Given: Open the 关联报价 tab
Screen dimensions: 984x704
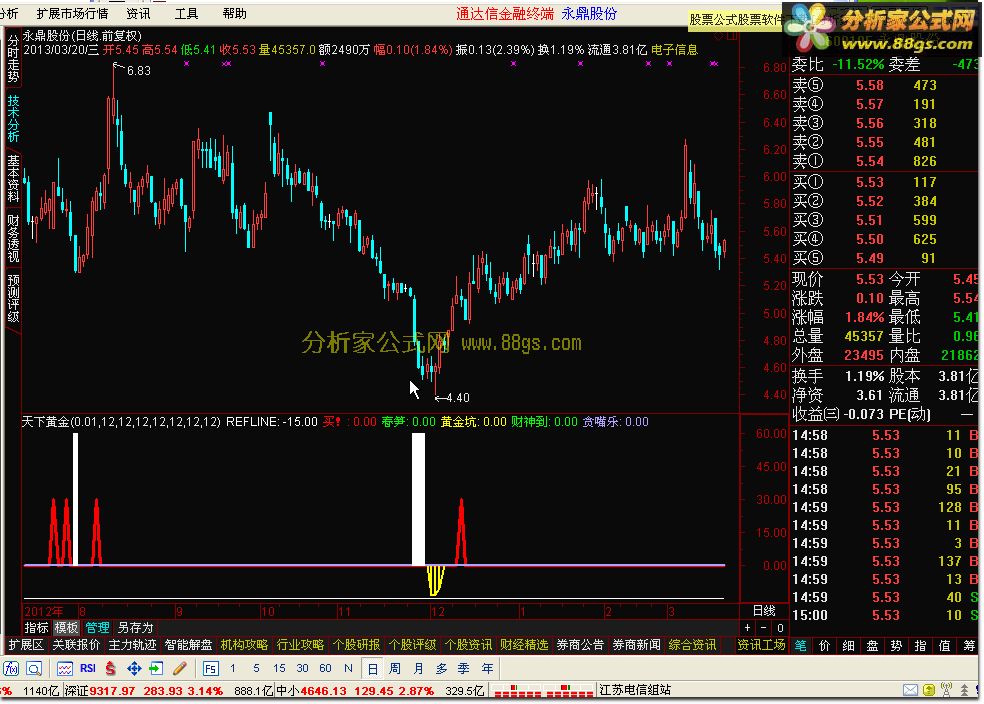Looking at the screenshot, I should 76,645.
